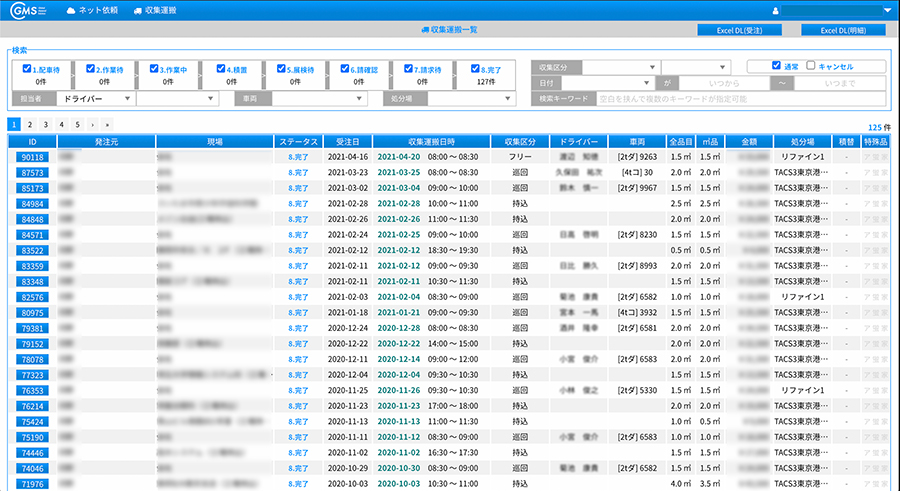Click [4tコ] 3932 vehicle cell
900x491 pixels.
[637, 312]
